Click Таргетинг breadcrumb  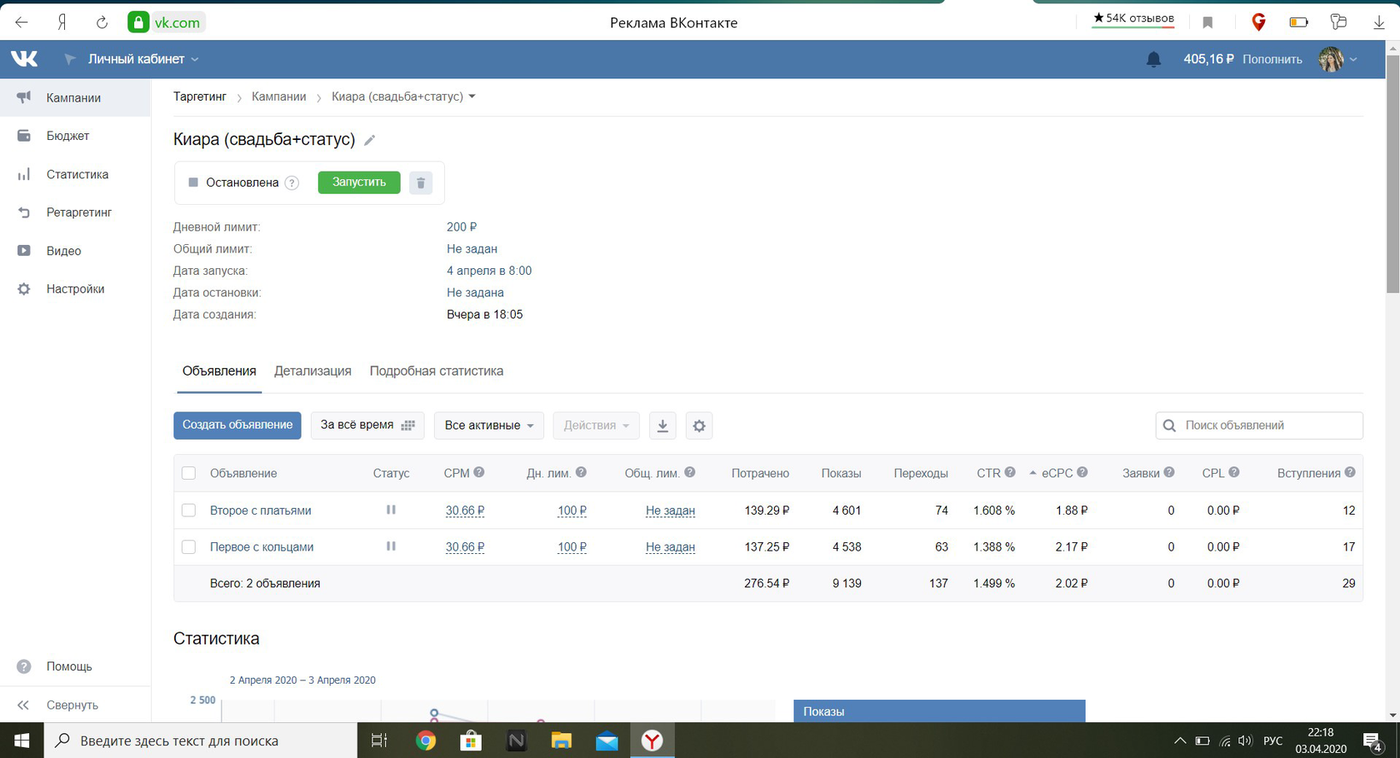tap(200, 97)
